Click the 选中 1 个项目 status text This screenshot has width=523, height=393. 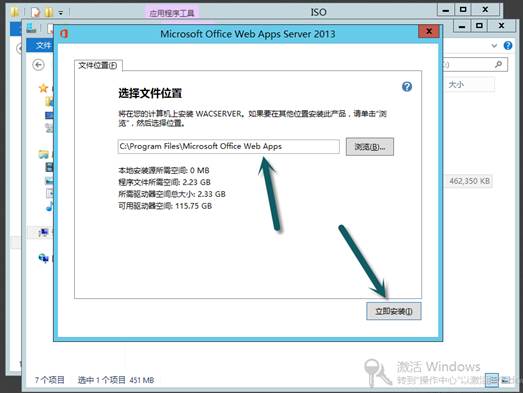(101, 380)
